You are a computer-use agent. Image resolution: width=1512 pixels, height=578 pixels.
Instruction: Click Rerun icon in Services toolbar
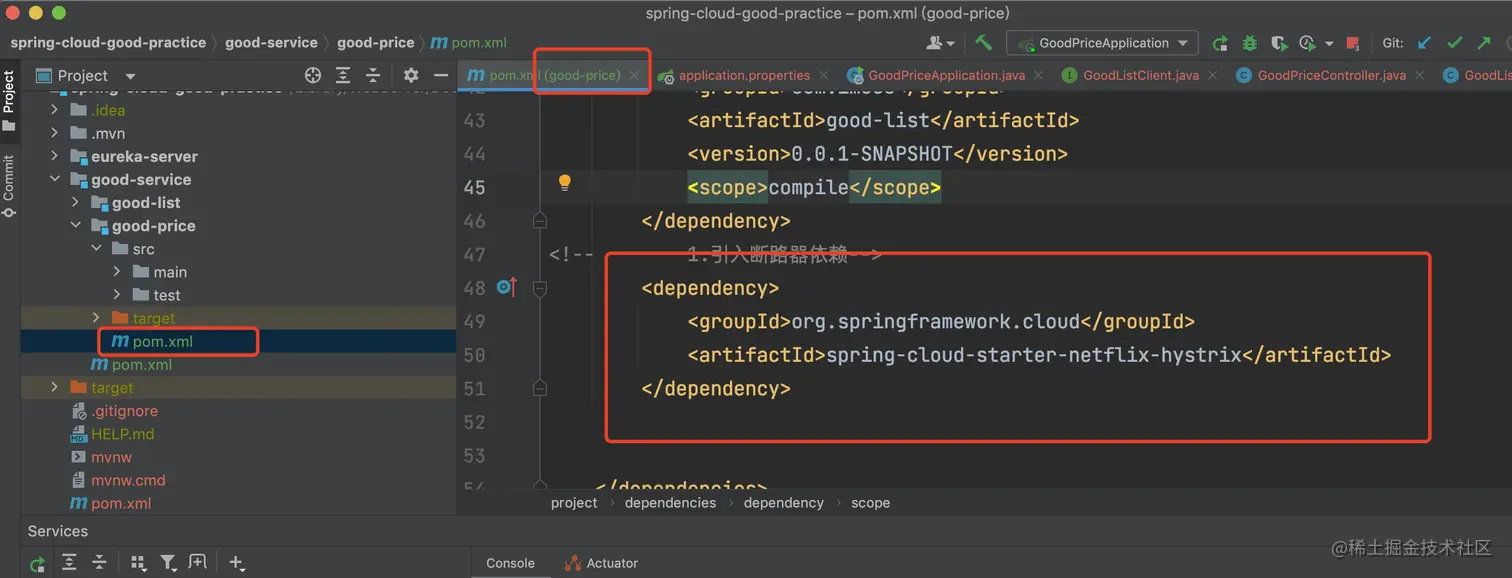coord(37,564)
